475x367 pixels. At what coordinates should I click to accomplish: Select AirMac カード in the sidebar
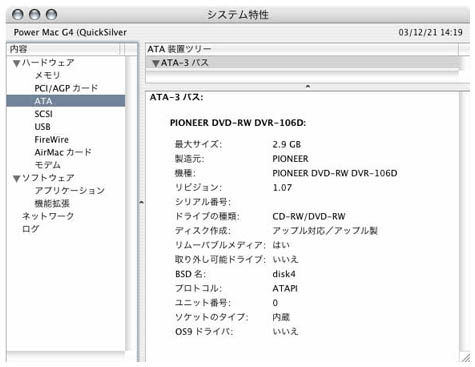coord(63,152)
